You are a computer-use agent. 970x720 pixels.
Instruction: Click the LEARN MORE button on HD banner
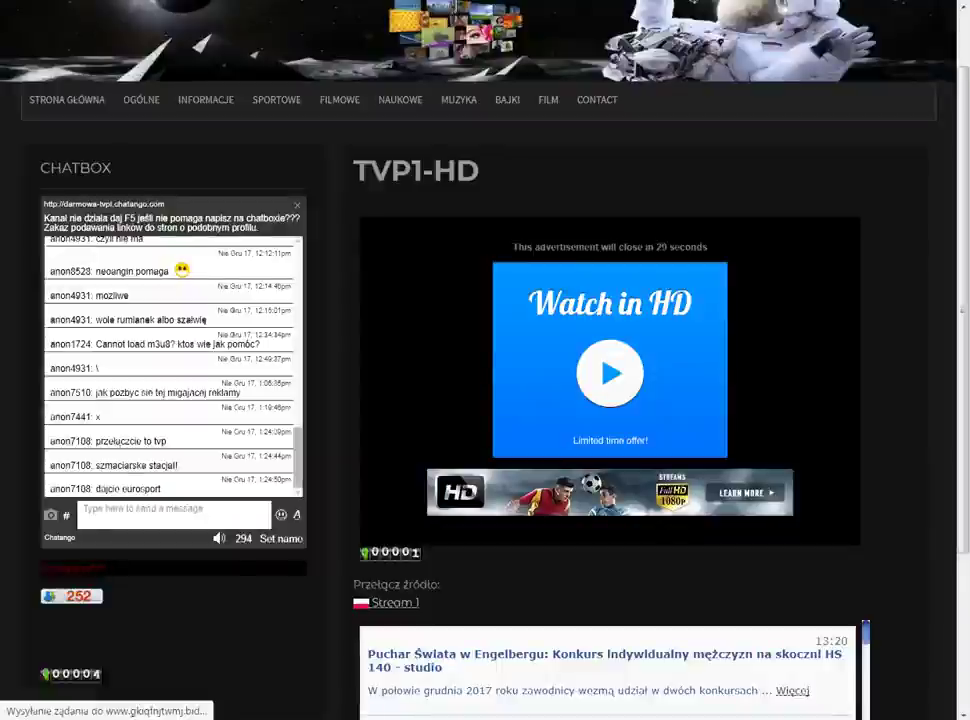pos(747,493)
